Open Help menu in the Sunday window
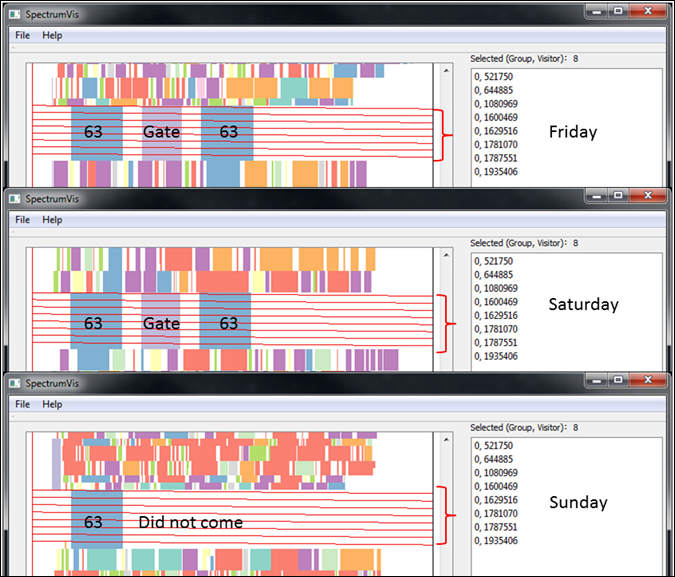The width and height of the screenshot is (675, 577). [52, 405]
